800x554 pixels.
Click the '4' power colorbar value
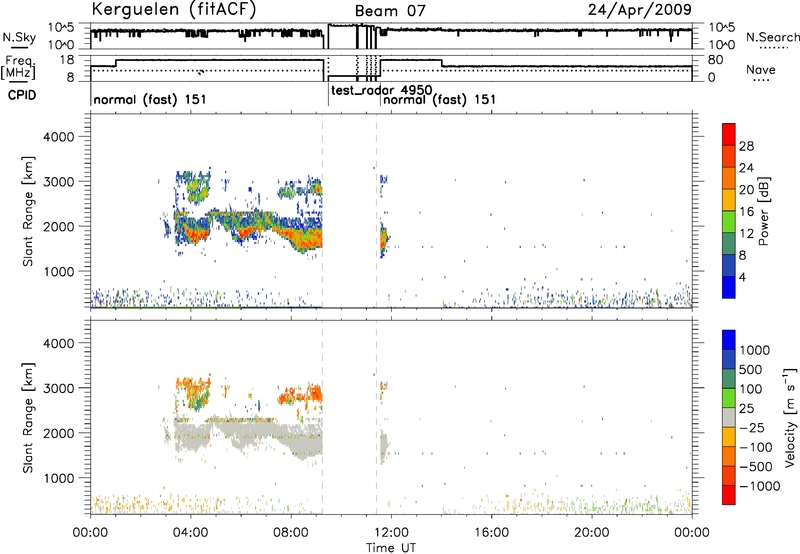(x=742, y=278)
